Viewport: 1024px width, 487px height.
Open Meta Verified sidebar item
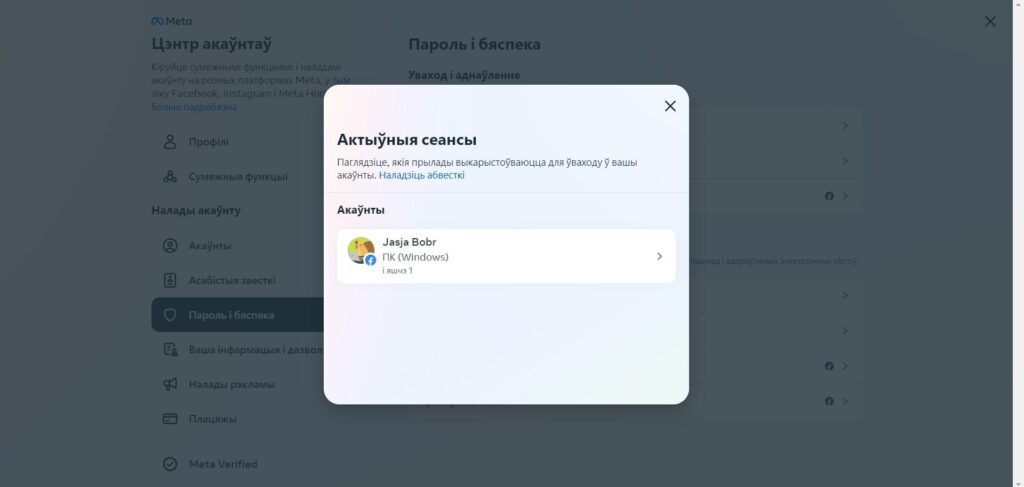238,464
